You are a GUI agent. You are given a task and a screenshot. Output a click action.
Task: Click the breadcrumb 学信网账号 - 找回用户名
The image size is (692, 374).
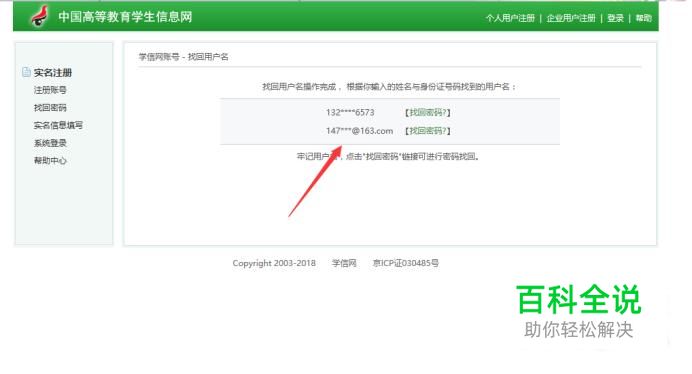[x=184, y=57]
